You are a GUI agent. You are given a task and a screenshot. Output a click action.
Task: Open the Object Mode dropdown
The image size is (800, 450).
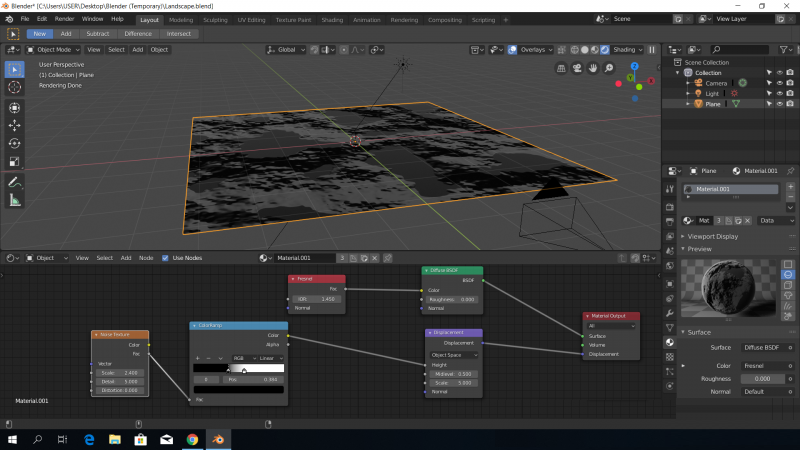tap(52, 49)
